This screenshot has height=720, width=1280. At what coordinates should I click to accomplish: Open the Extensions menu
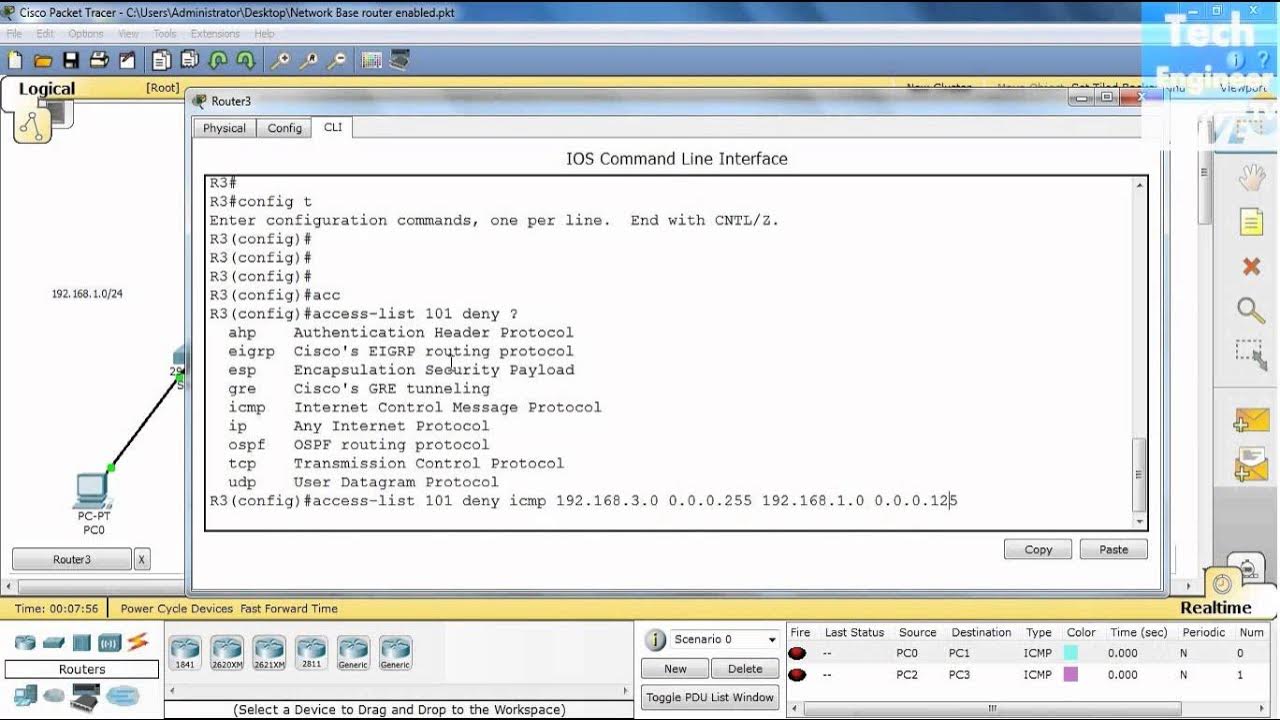215,34
